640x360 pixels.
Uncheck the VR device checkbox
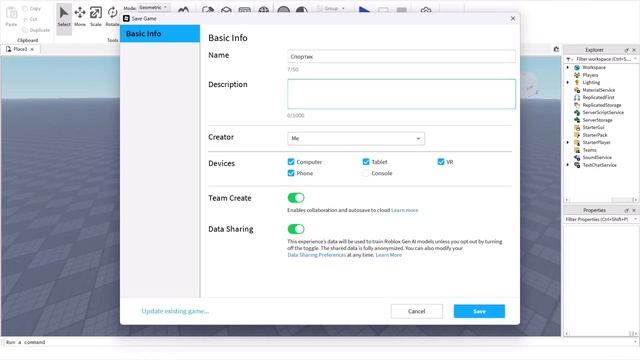441,162
